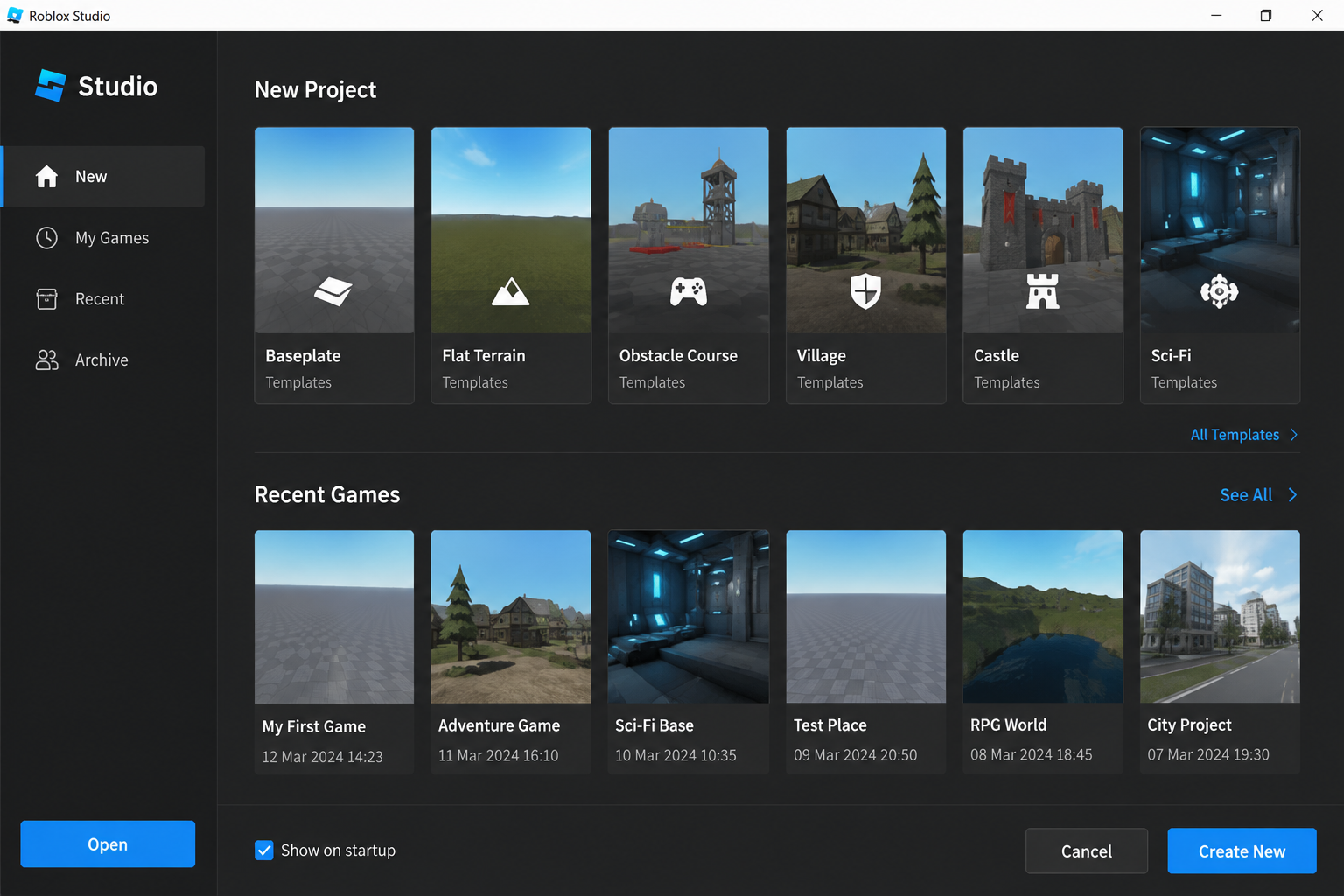Click the Baseplate template title
Image resolution: width=1344 pixels, height=896 pixels.
click(x=303, y=356)
